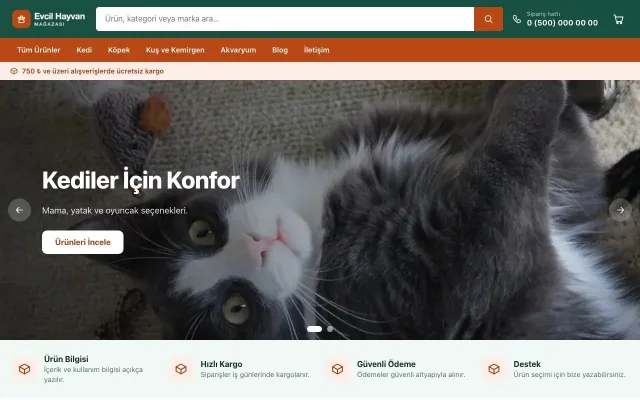Viewport: 640px width, 400px height.
Task: Open Kuş ve Kemirgen category
Action: tap(175, 50)
